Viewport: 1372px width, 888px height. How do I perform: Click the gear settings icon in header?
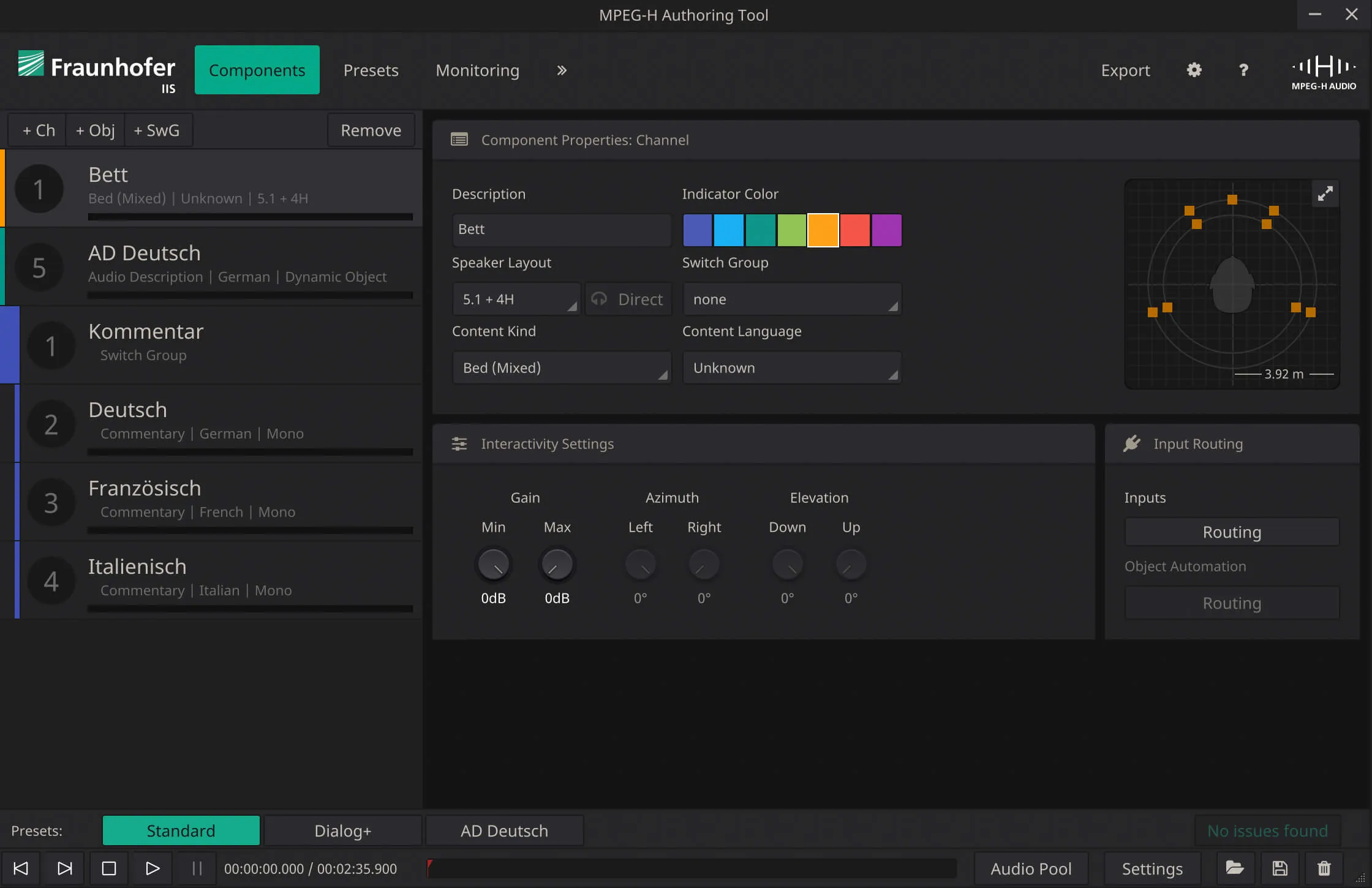[x=1194, y=70]
